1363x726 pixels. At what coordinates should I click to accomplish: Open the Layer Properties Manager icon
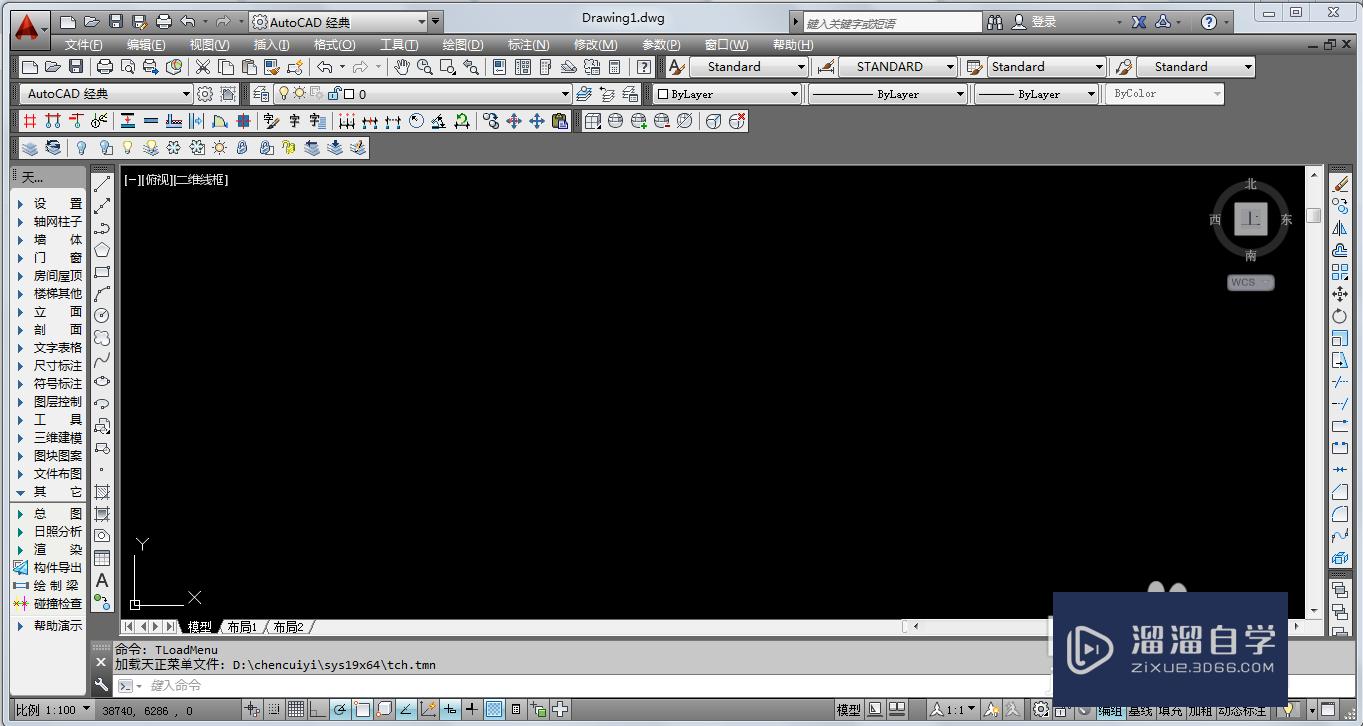[261, 94]
